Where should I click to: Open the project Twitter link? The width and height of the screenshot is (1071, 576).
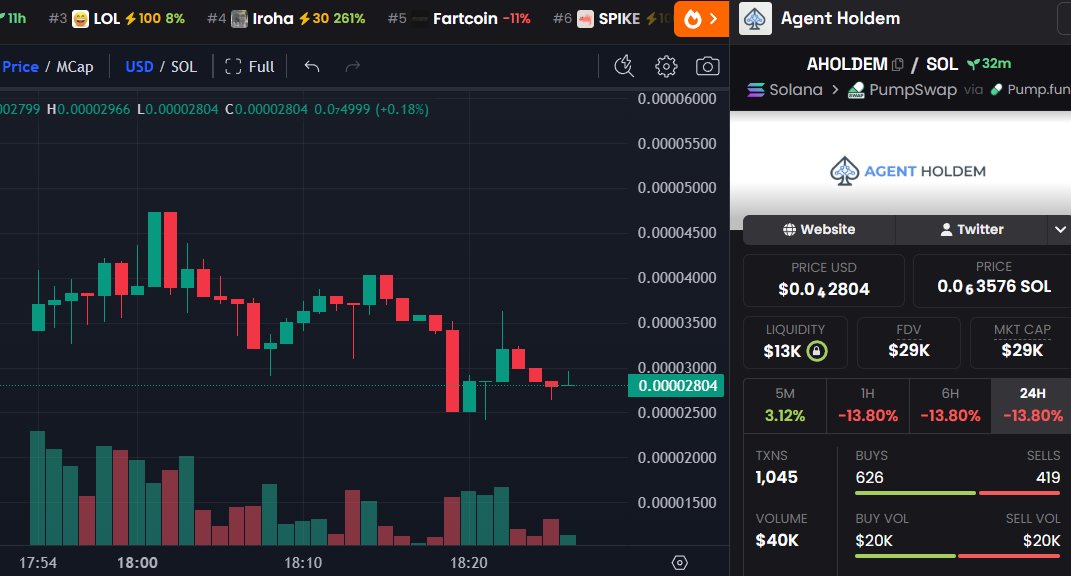click(971, 230)
